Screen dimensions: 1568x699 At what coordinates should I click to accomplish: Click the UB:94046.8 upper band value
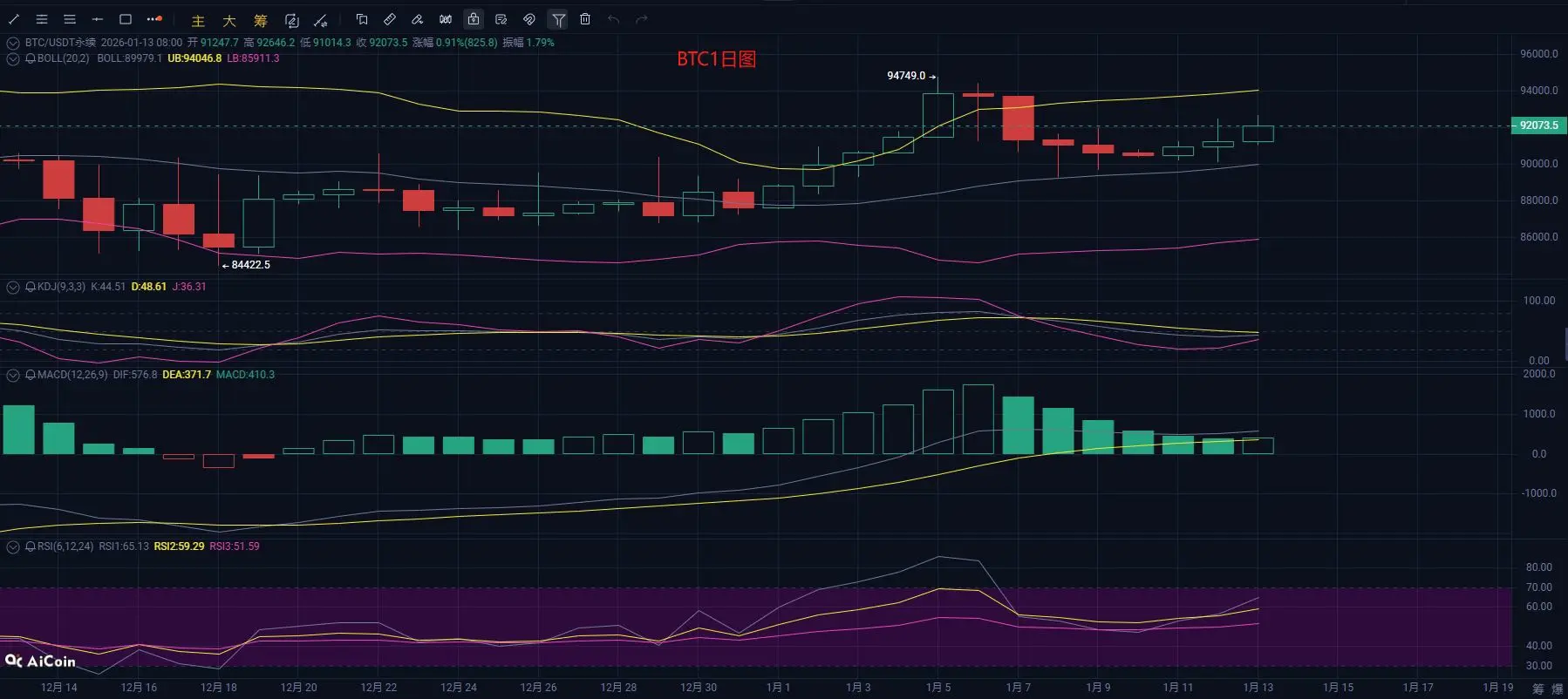[x=194, y=58]
